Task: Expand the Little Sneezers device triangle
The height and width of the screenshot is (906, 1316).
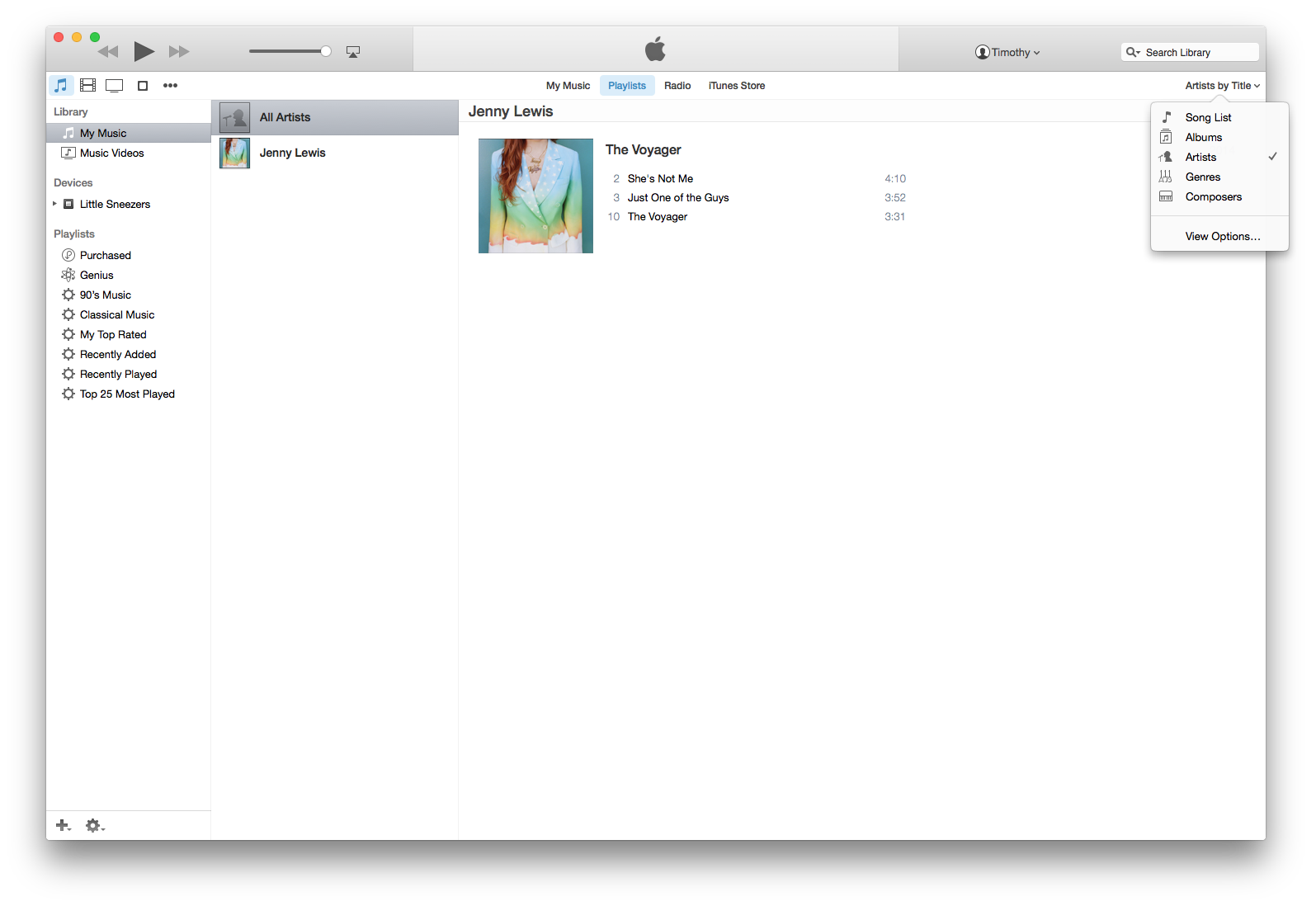Action: 54,204
